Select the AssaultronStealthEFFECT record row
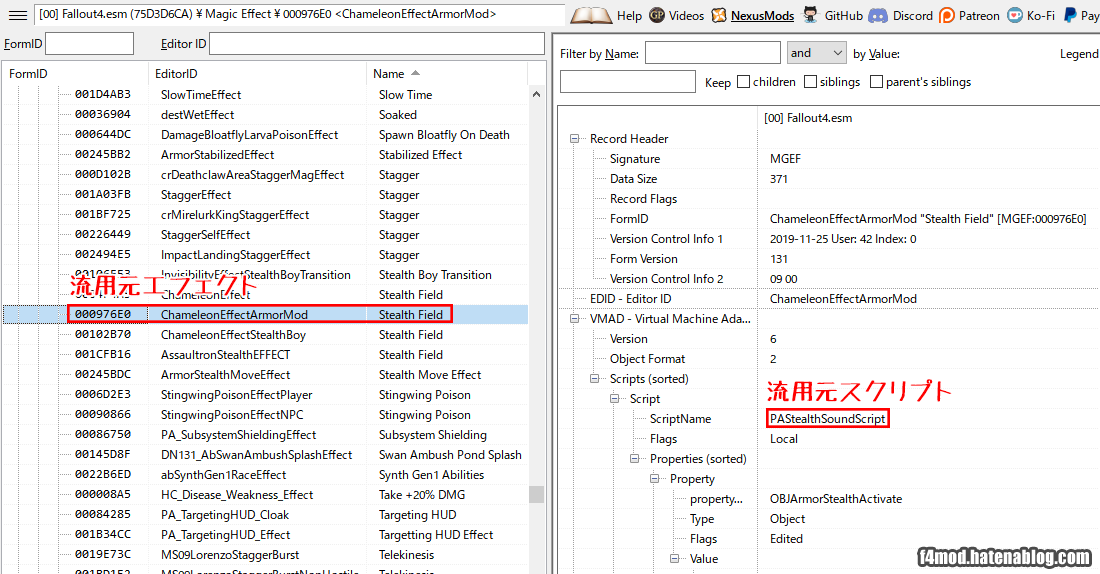The image size is (1100, 574). coord(265,354)
